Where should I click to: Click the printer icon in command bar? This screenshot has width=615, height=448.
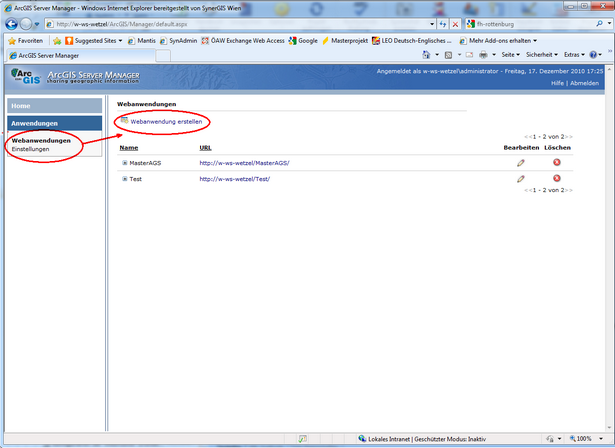click(x=482, y=55)
